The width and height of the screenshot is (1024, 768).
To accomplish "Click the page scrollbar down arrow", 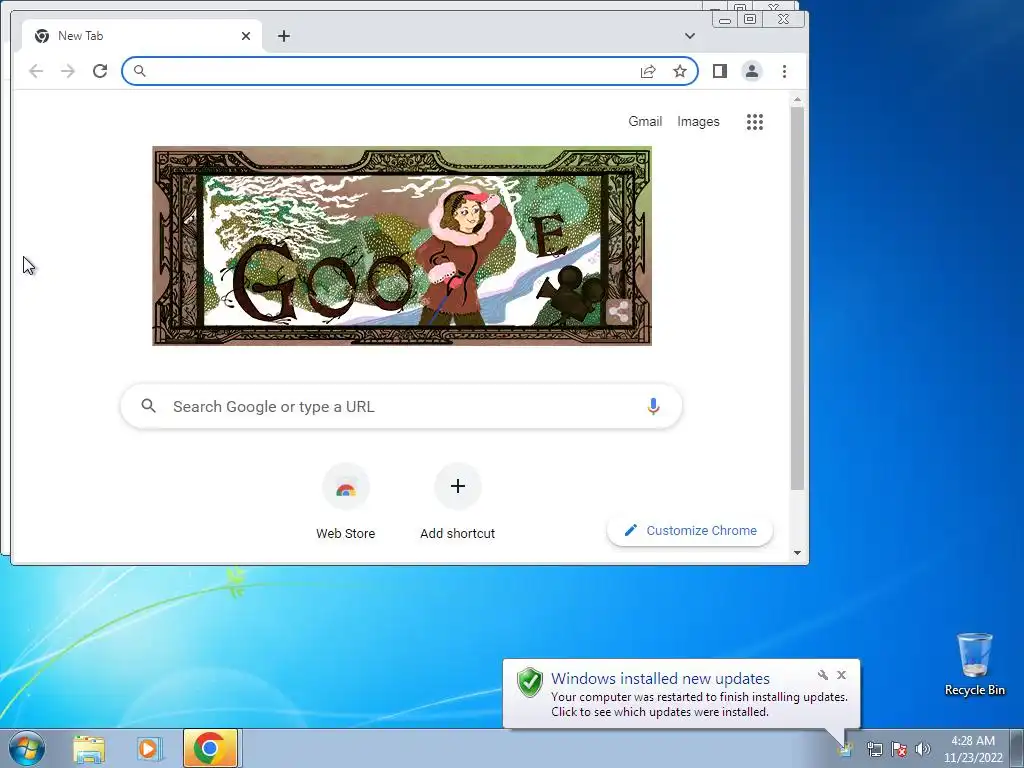I will click(x=797, y=552).
